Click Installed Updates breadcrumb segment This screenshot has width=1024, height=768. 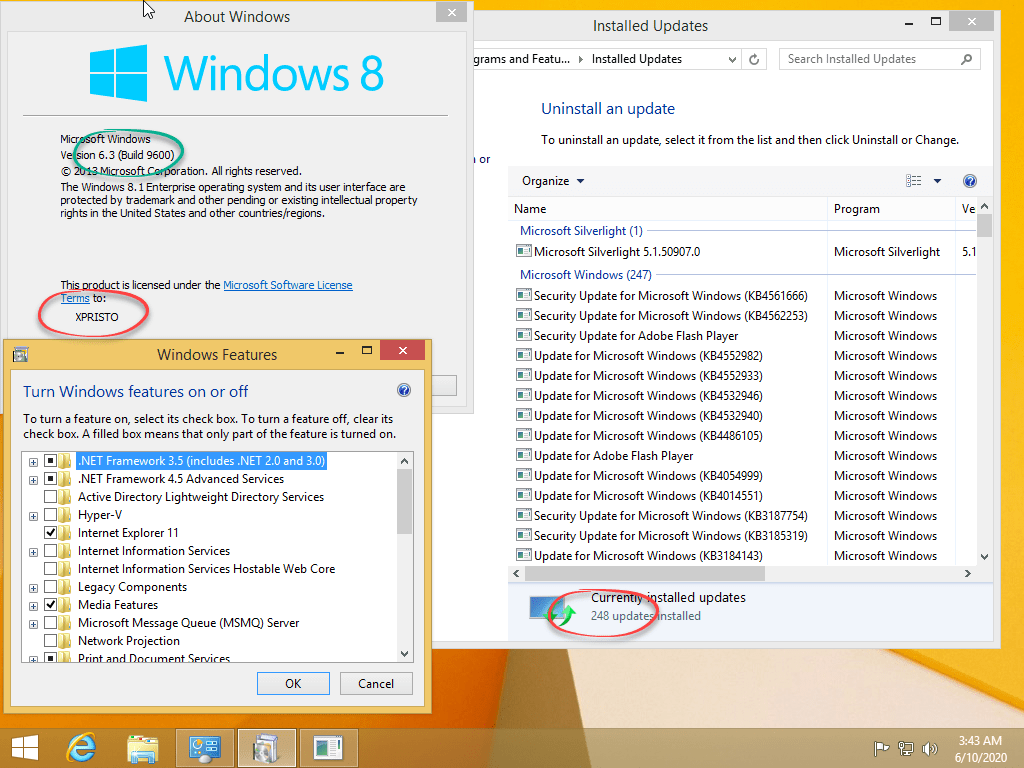pos(637,59)
